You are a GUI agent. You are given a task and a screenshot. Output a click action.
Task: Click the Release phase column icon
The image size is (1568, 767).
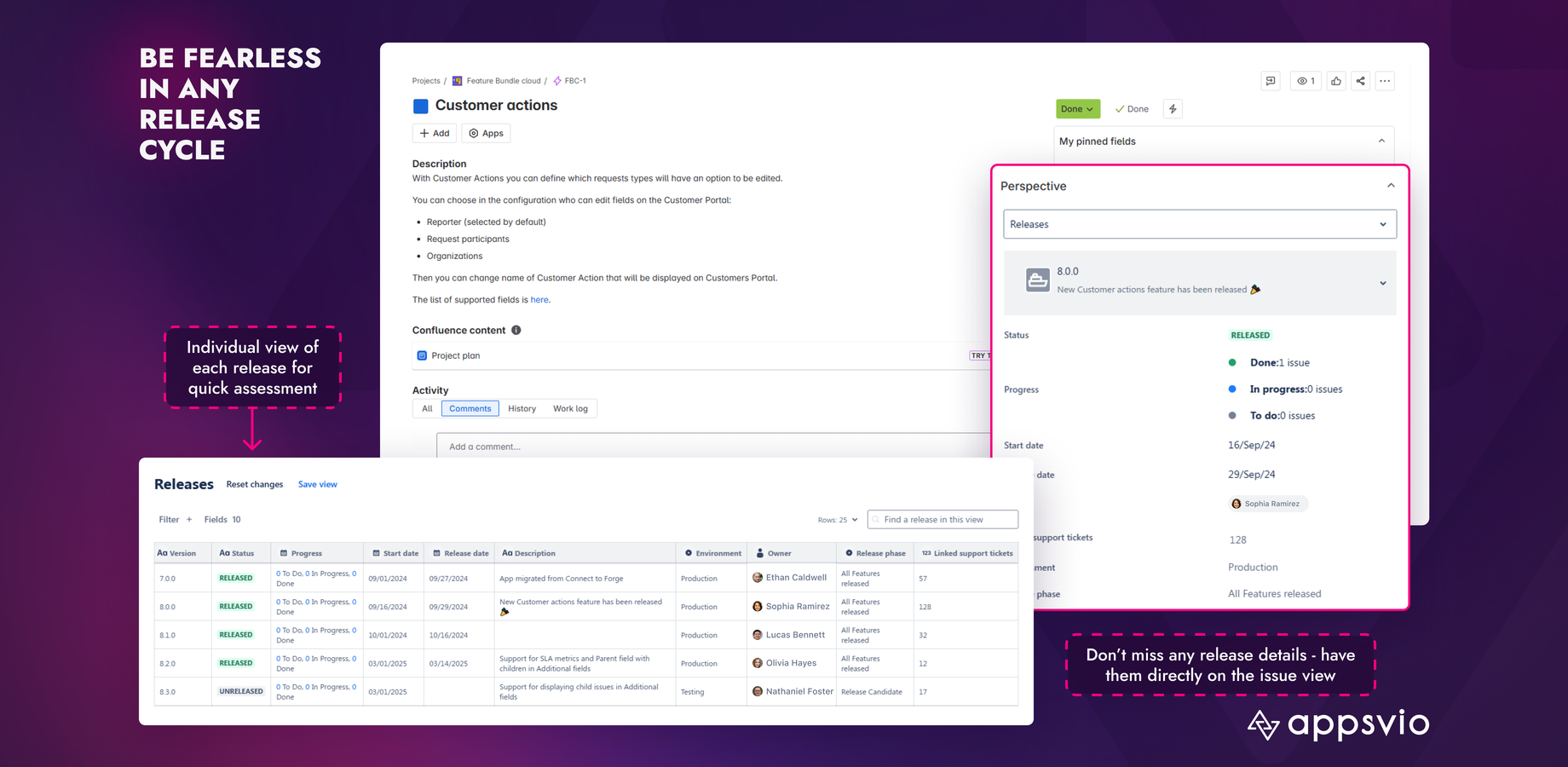click(849, 553)
